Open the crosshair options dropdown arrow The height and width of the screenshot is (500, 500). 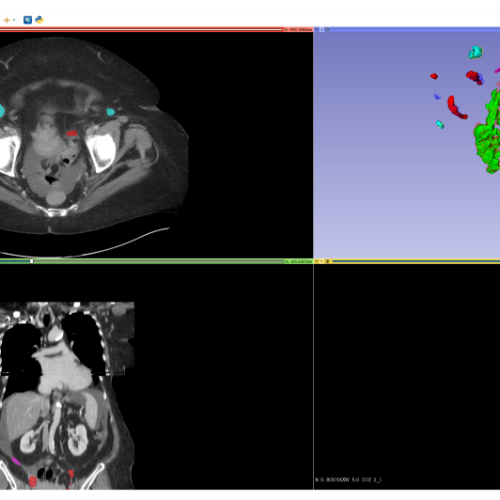click(14, 20)
